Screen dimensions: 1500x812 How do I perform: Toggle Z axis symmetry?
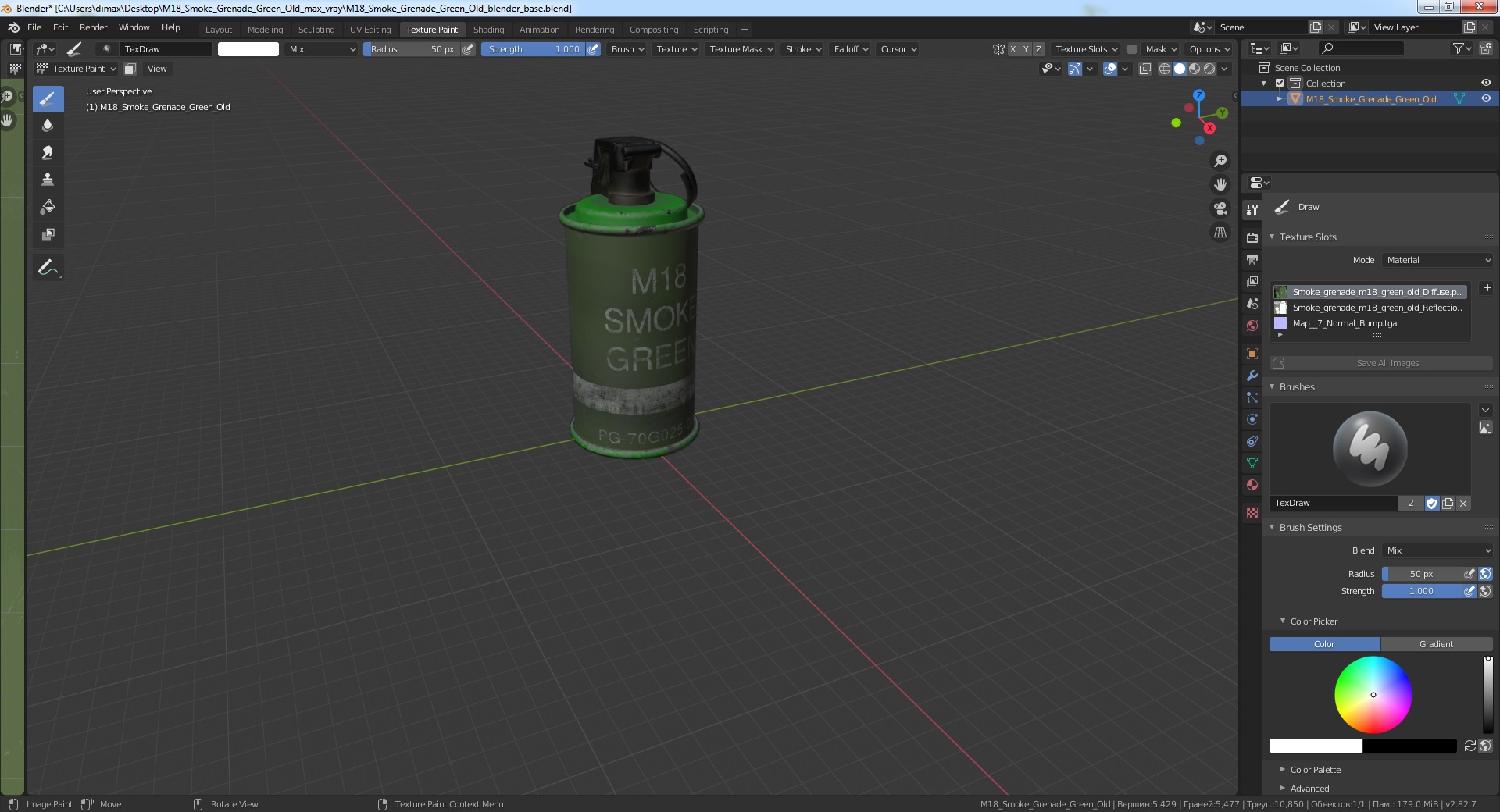pos(1038,49)
